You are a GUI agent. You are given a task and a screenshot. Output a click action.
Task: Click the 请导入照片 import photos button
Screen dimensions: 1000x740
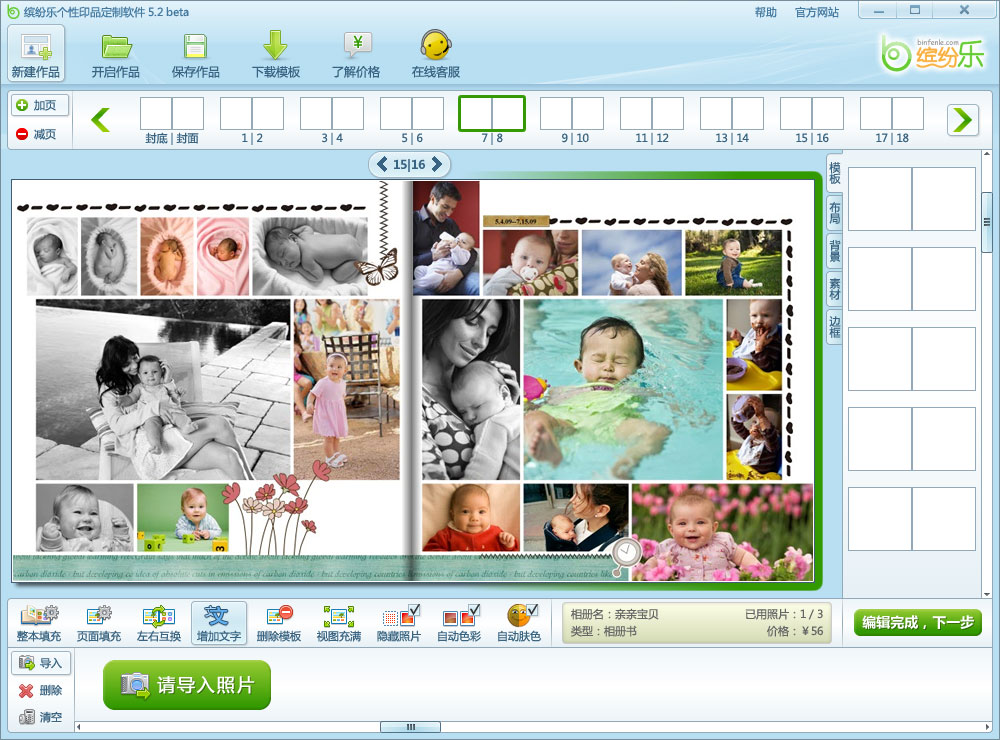point(187,685)
